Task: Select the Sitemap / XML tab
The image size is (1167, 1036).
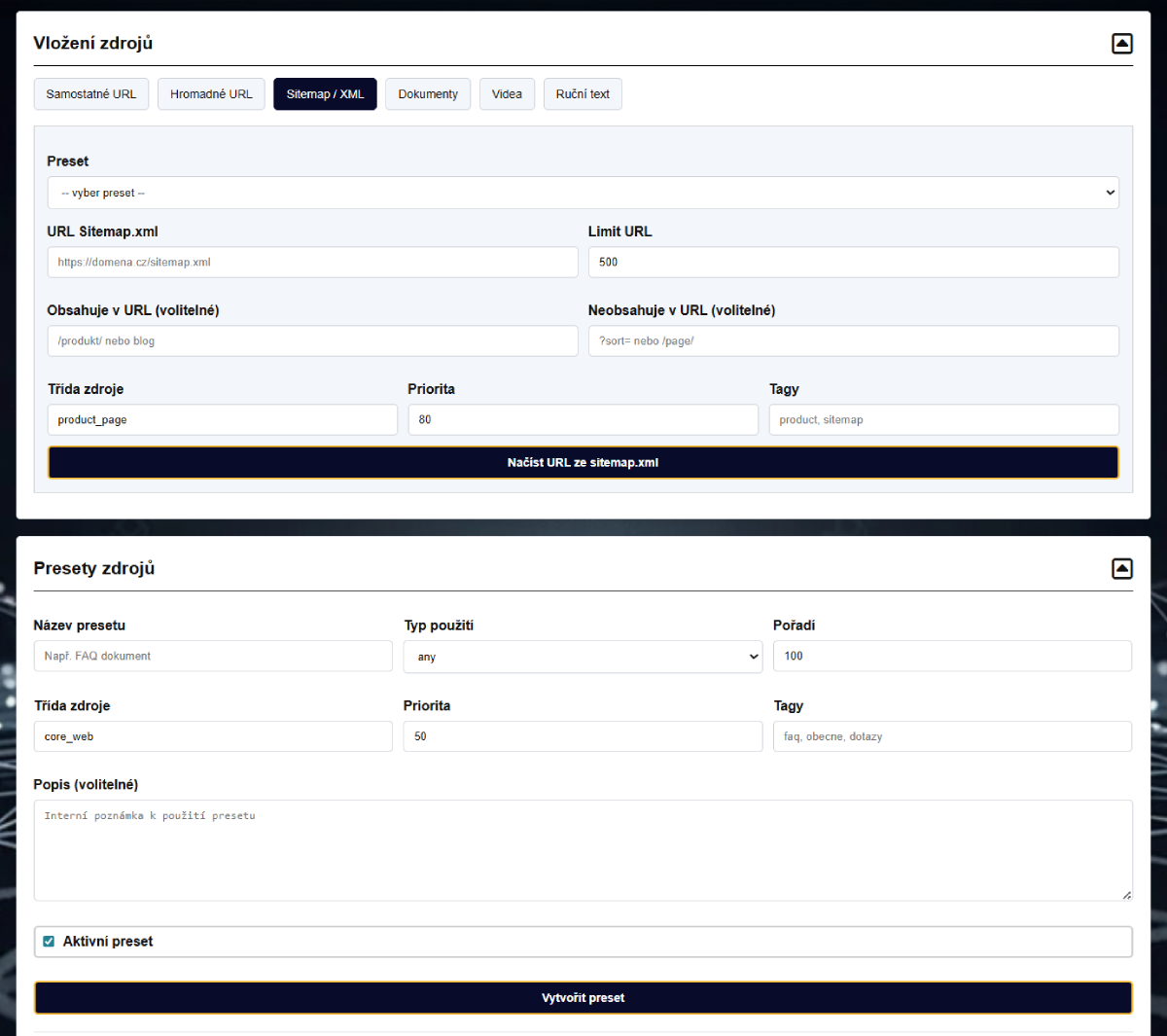Action: click(325, 93)
